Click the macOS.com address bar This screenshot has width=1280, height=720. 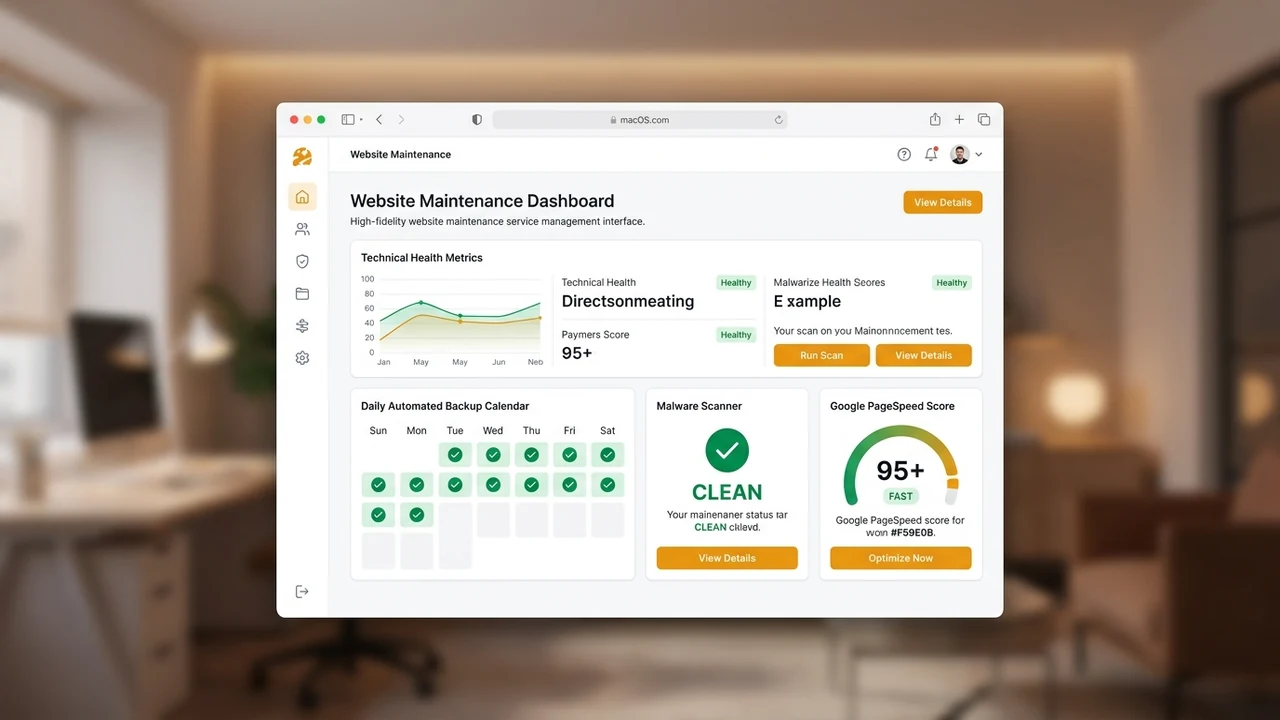click(640, 120)
